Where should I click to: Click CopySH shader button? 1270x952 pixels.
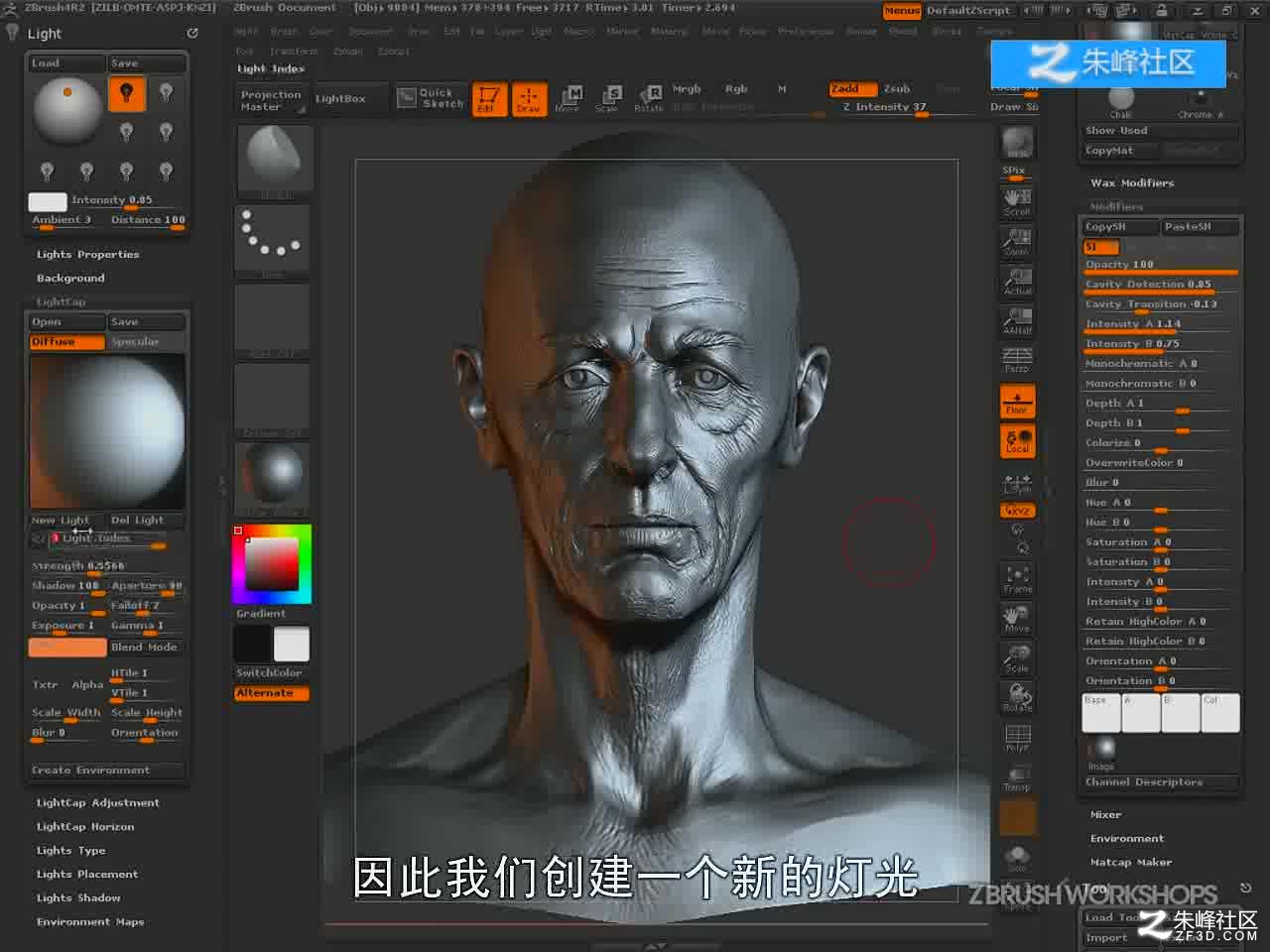click(x=1121, y=227)
